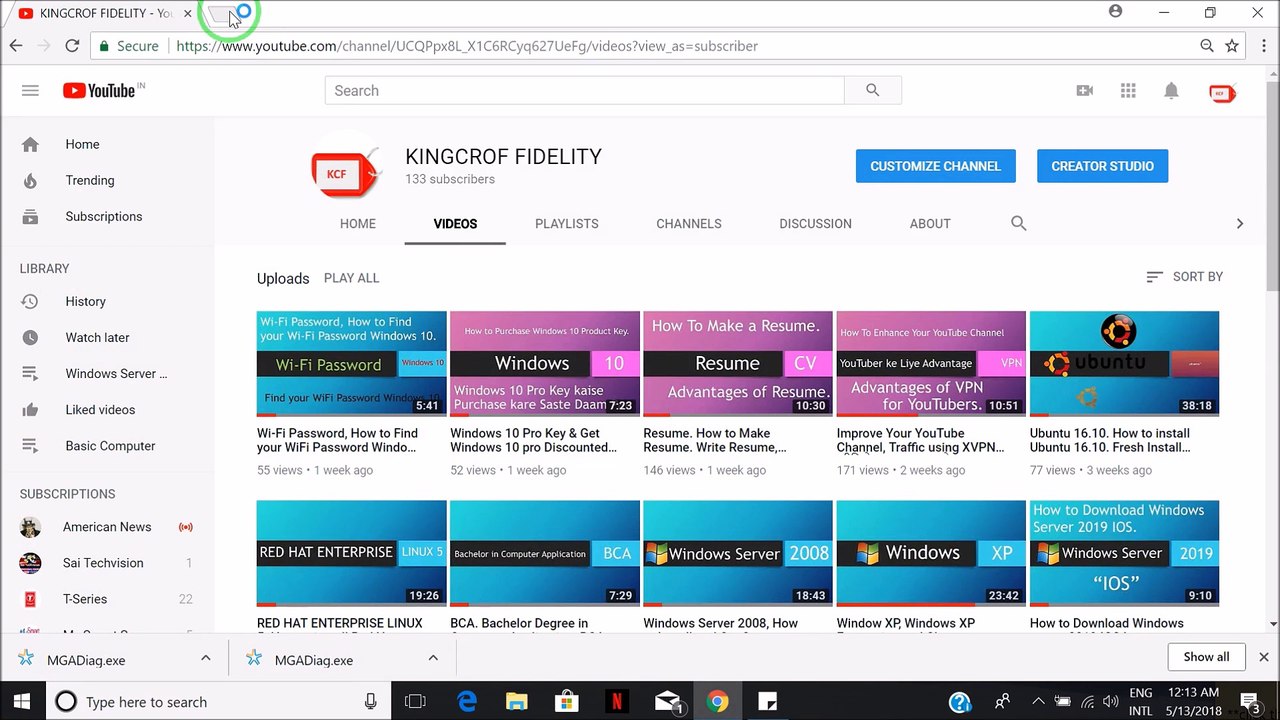View secure site information lock
The height and width of the screenshot is (720, 1280).
click(x=127, y=46)
